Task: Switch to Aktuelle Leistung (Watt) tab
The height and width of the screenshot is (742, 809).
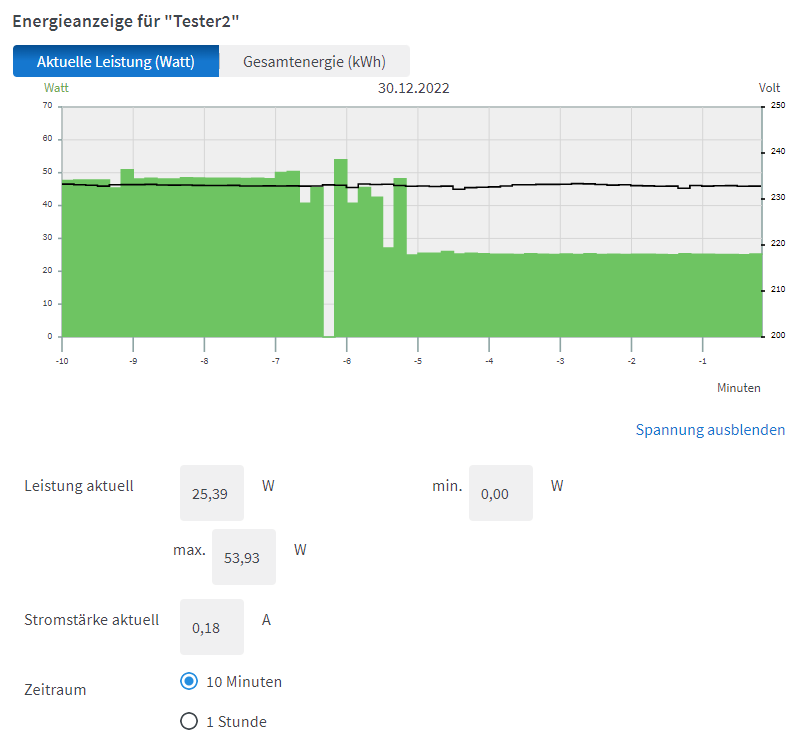Action: click(116, 61)
